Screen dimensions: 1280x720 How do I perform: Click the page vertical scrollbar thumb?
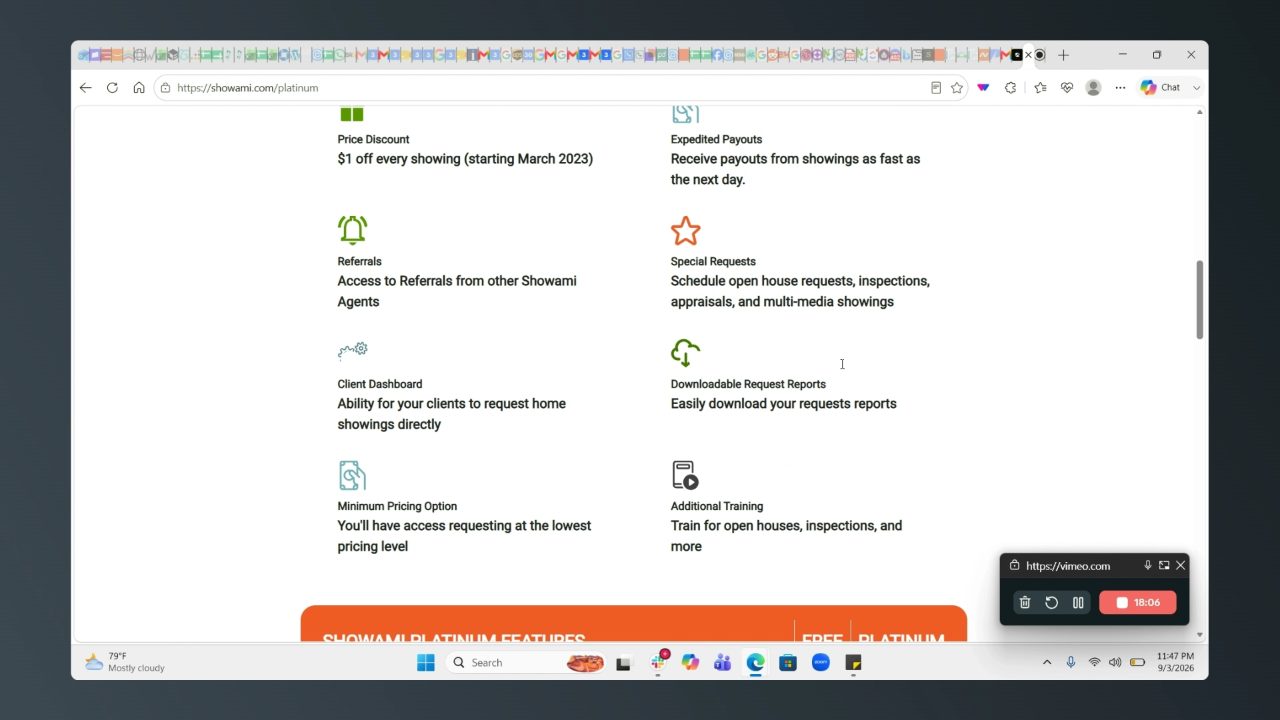[1199, 300]
